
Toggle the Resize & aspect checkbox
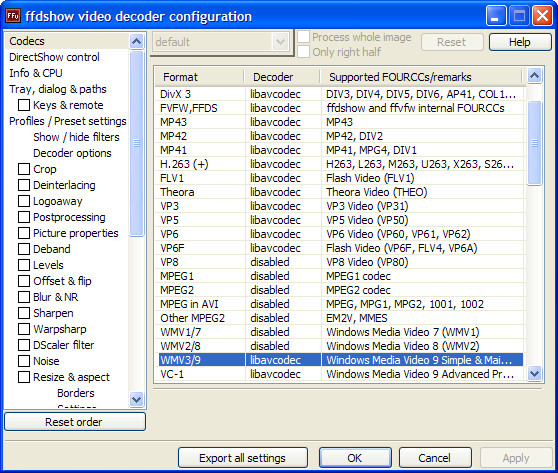24,377
